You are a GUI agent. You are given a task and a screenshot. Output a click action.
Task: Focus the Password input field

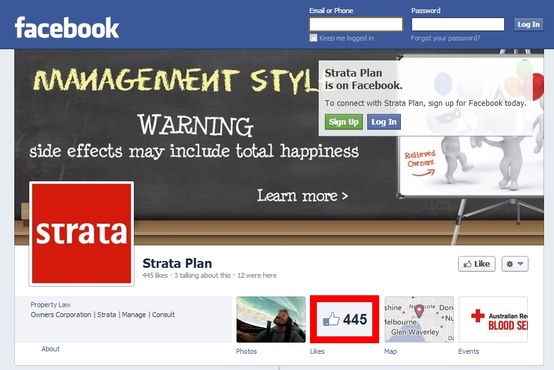click(458, 24)
